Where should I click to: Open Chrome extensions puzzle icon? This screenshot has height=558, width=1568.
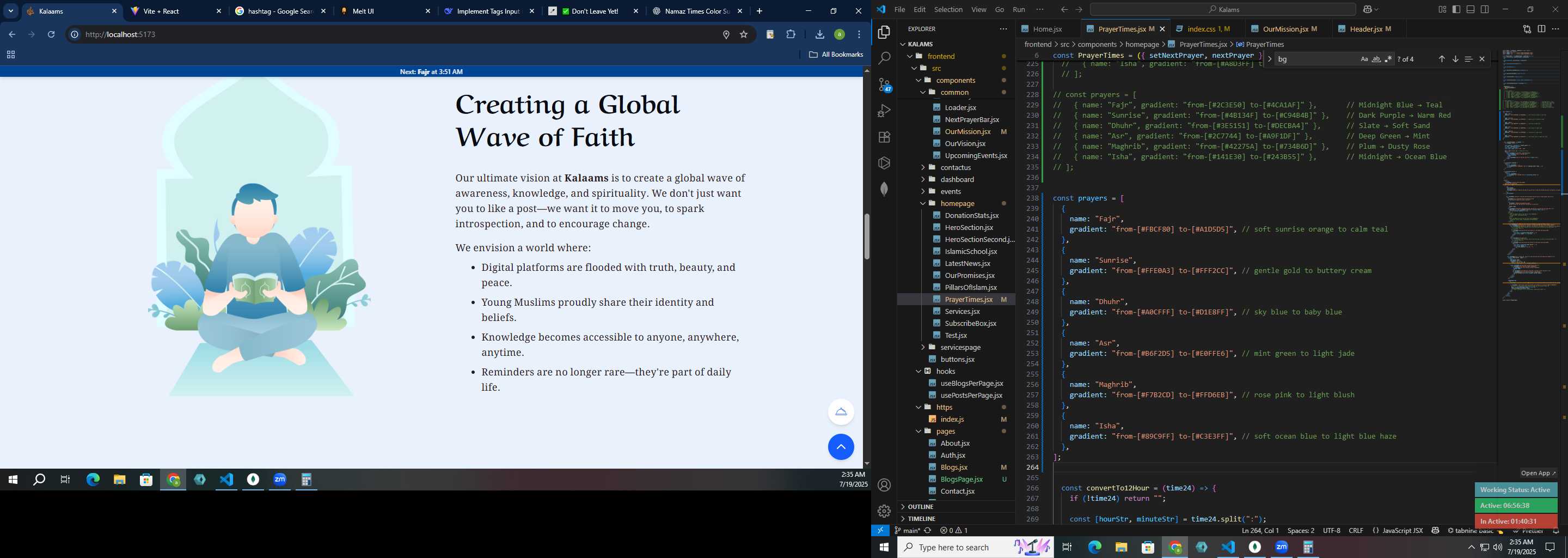tap(791, 34)
